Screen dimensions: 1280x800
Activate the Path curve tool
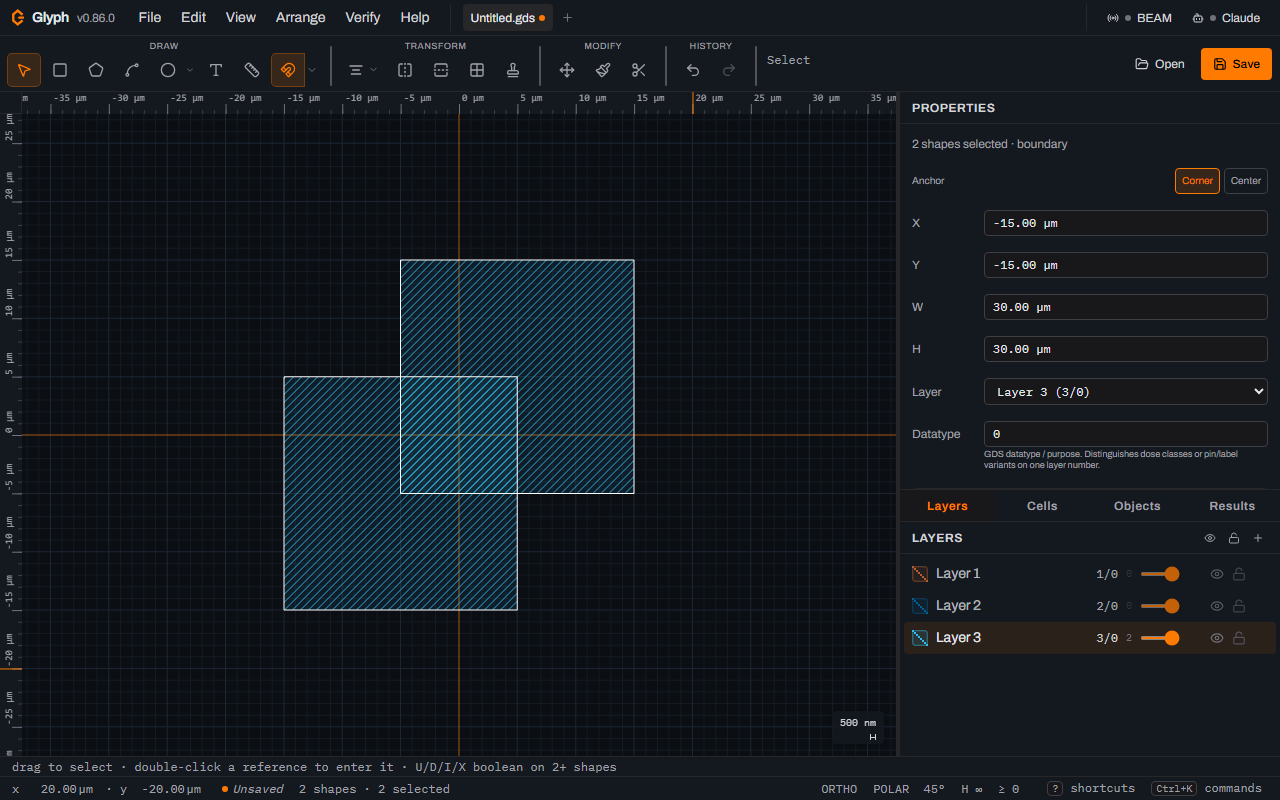132,70
